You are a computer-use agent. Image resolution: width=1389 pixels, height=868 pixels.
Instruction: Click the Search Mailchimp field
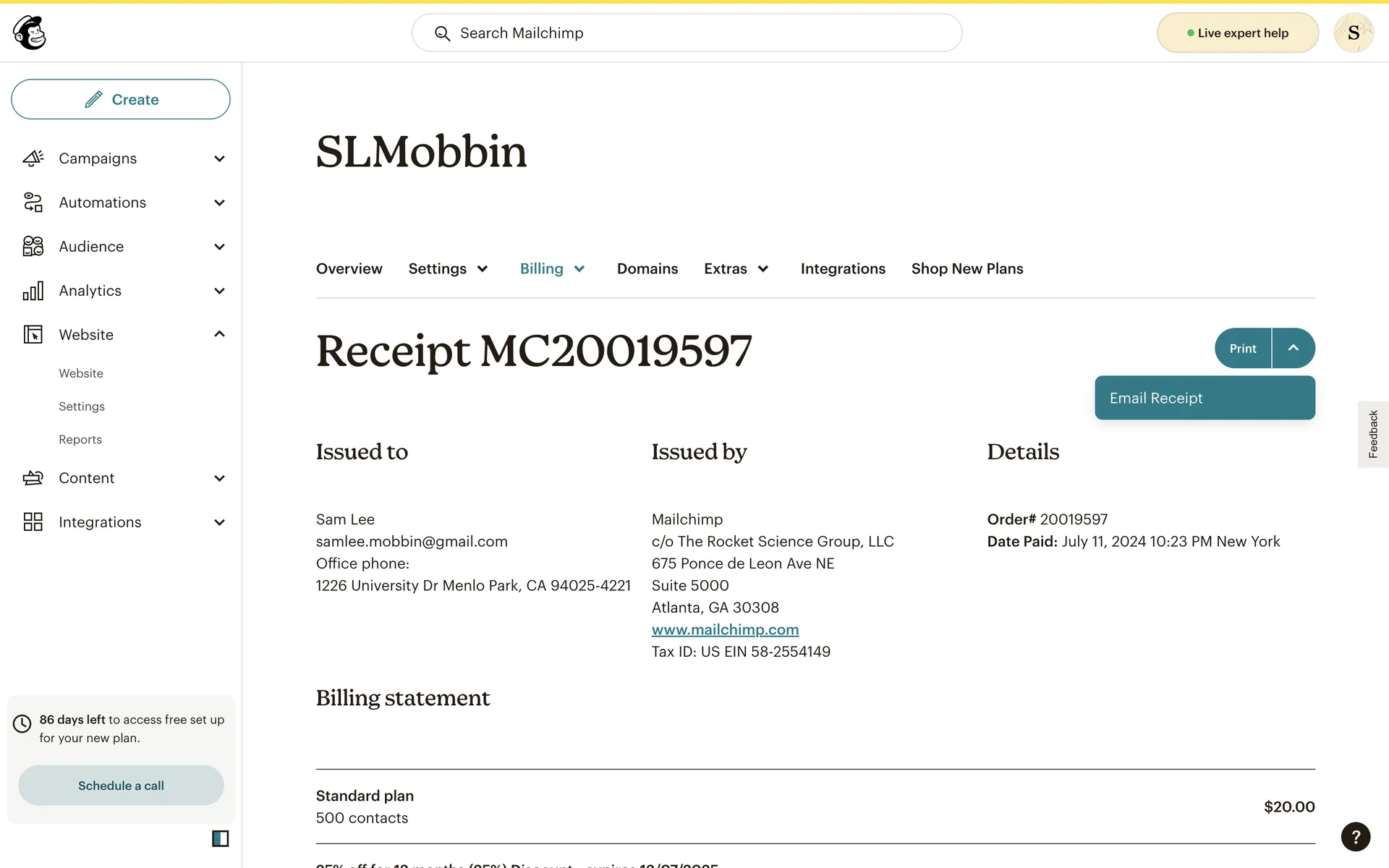687,33
